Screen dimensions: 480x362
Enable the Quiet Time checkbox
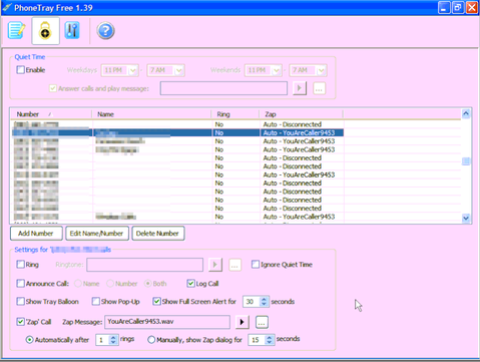click(21, 70)
